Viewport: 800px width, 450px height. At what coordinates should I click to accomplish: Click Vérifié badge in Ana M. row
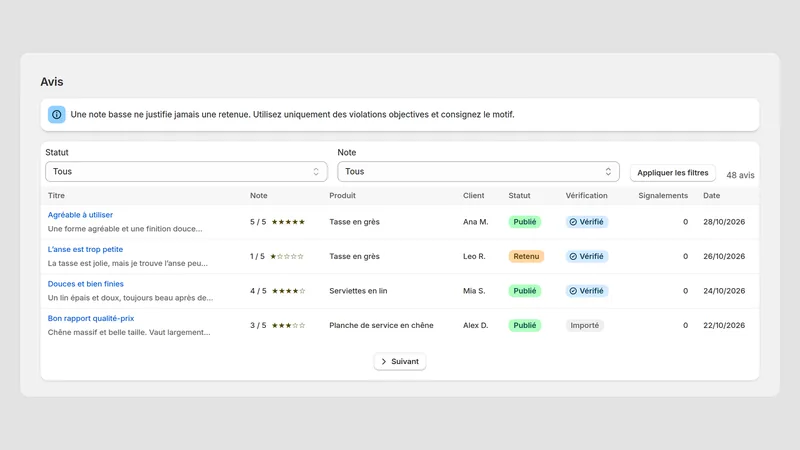587,222
